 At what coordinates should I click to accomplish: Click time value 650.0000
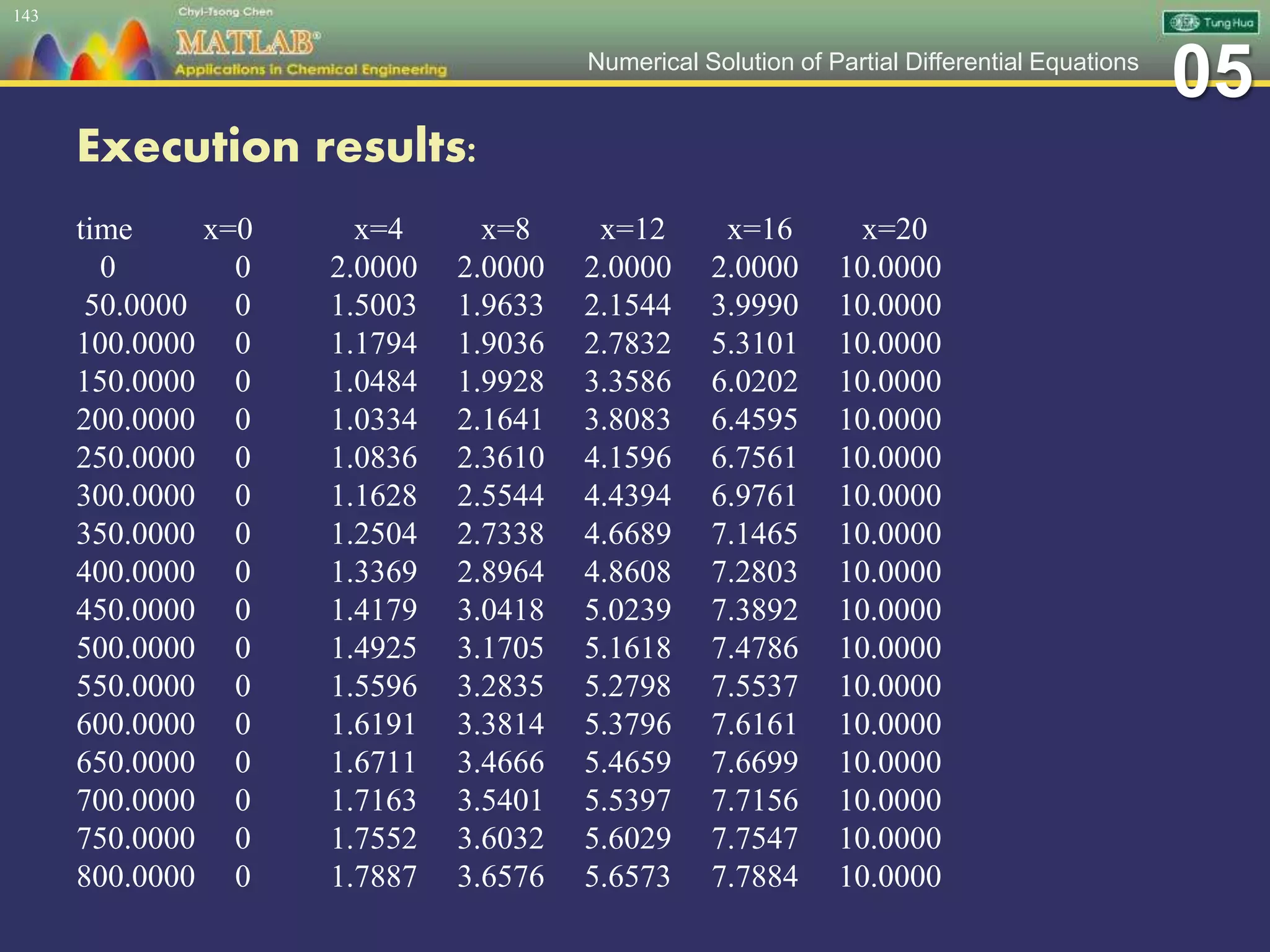pos(136,762)
